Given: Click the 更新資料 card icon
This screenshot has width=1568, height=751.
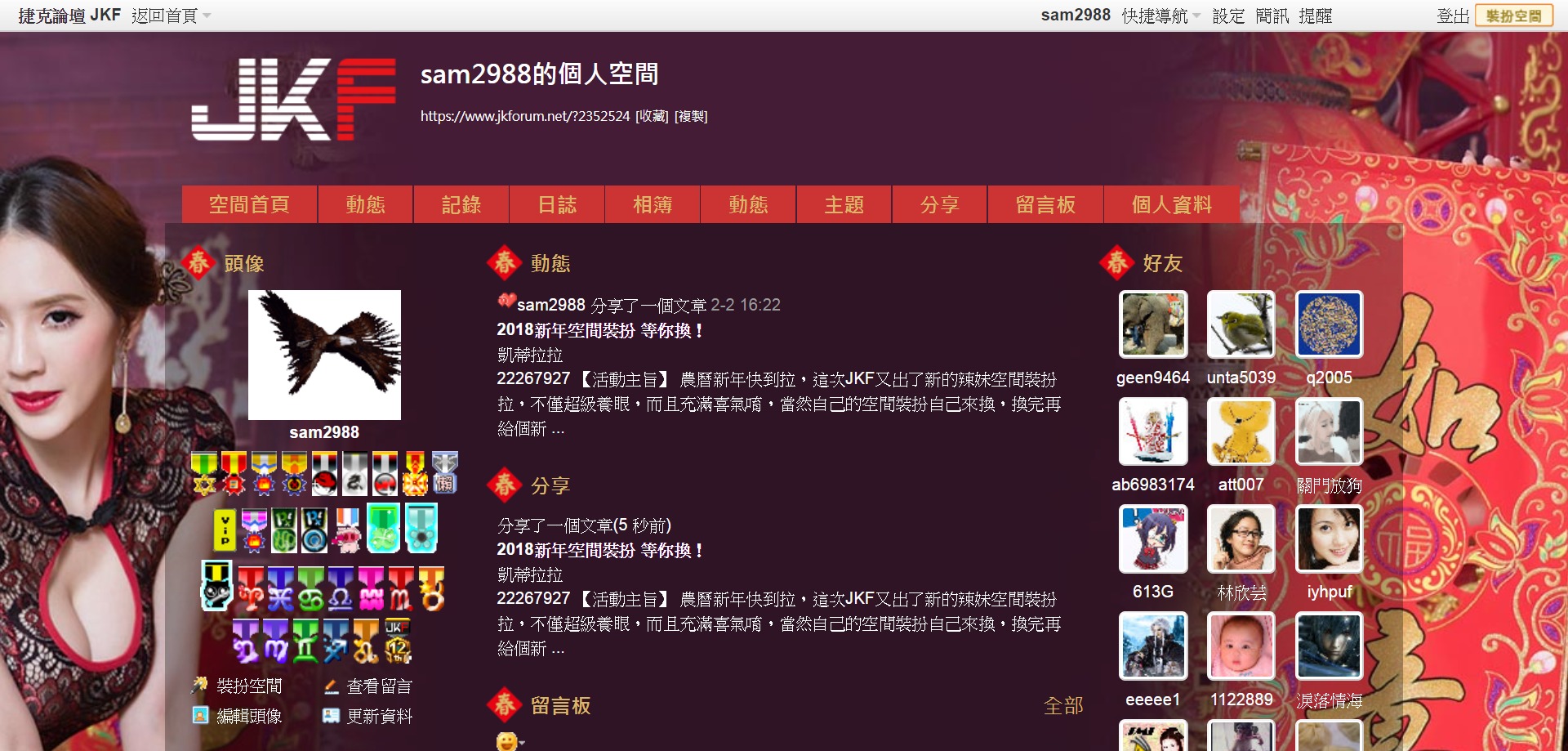Looking at the screenshot, I should (x=331, y=716).
